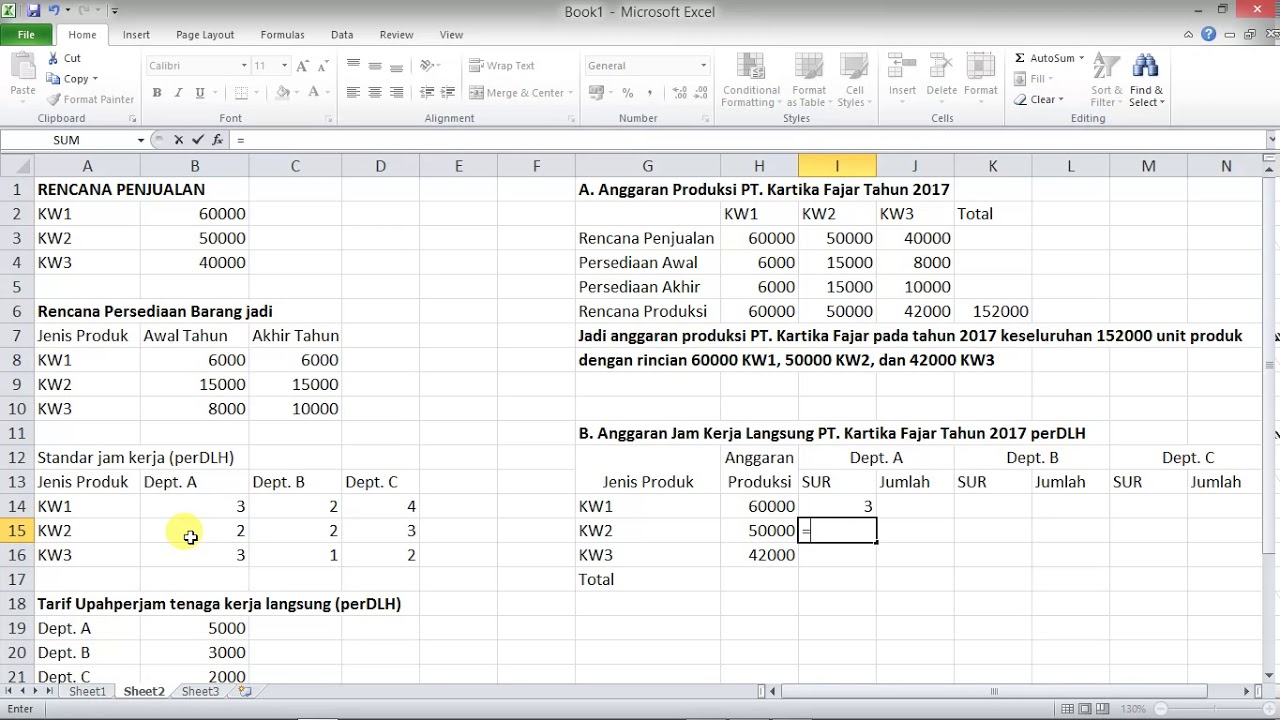Open Find & Select menu
Screen dimensions: 1280x720
pyautogui.click(x=1146, y=80)
